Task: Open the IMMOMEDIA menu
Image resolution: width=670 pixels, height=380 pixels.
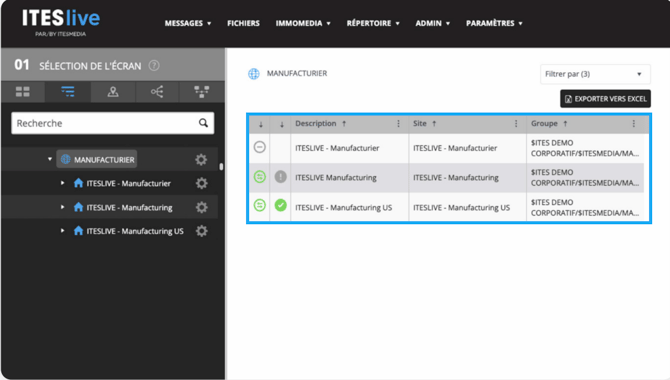Action: pos(303,23)
